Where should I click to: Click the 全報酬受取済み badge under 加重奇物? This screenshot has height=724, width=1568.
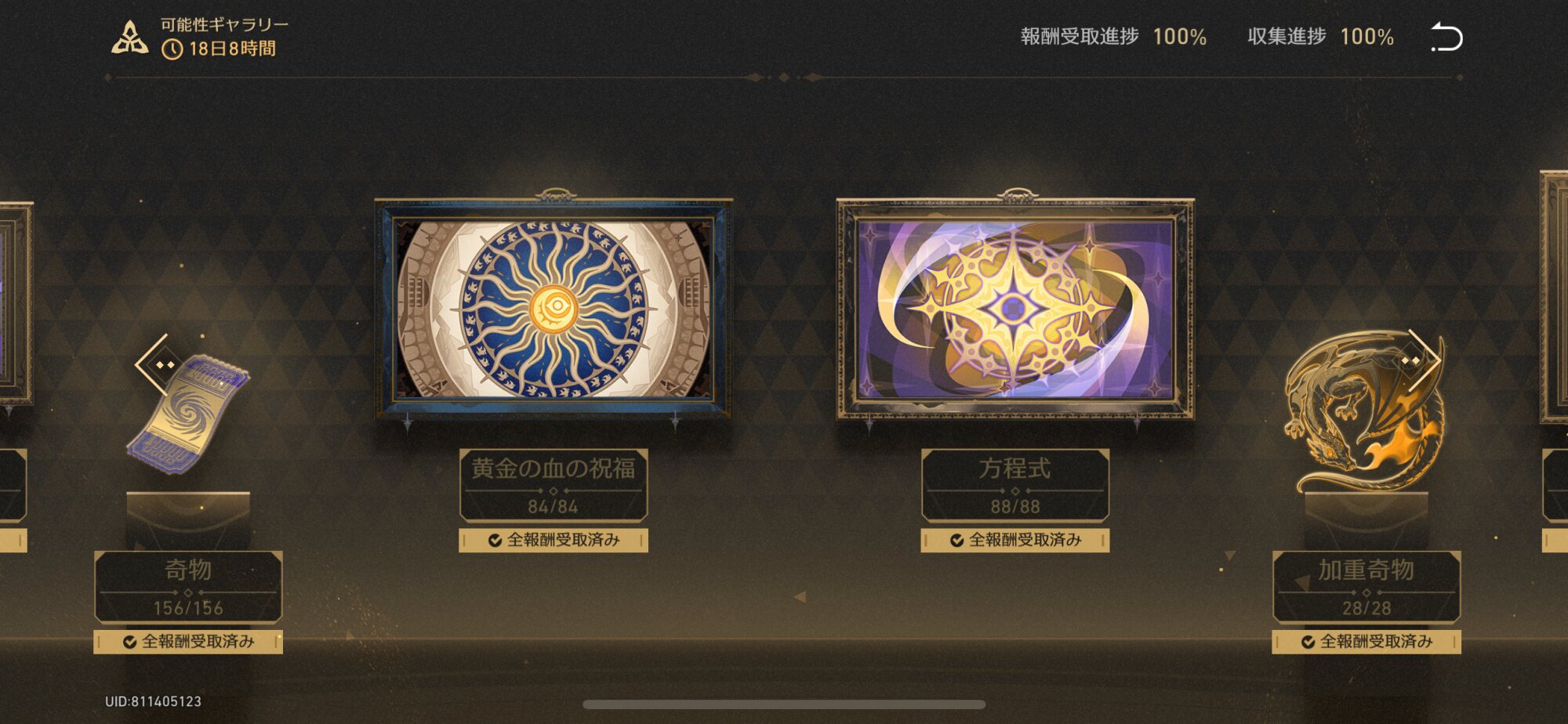pos(1367,642)
